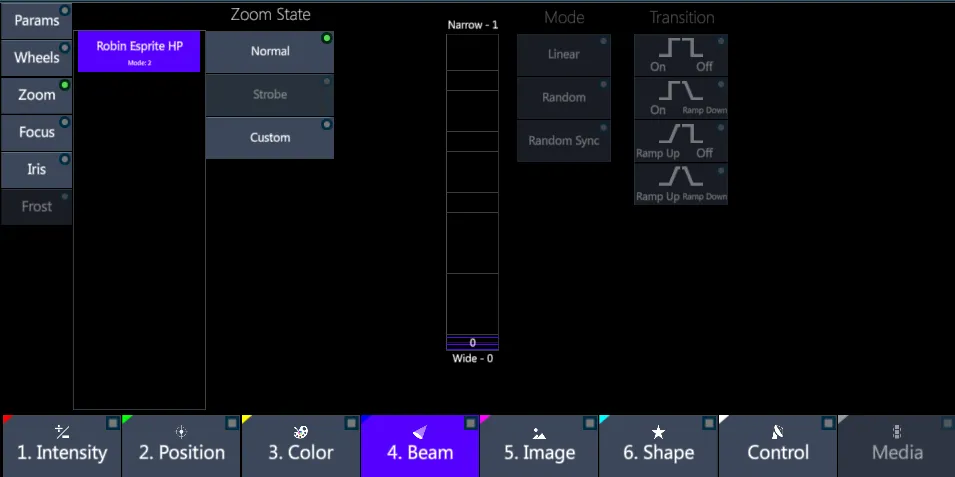Select the Ramp Up / Off transition waveform

coord(681,141)
